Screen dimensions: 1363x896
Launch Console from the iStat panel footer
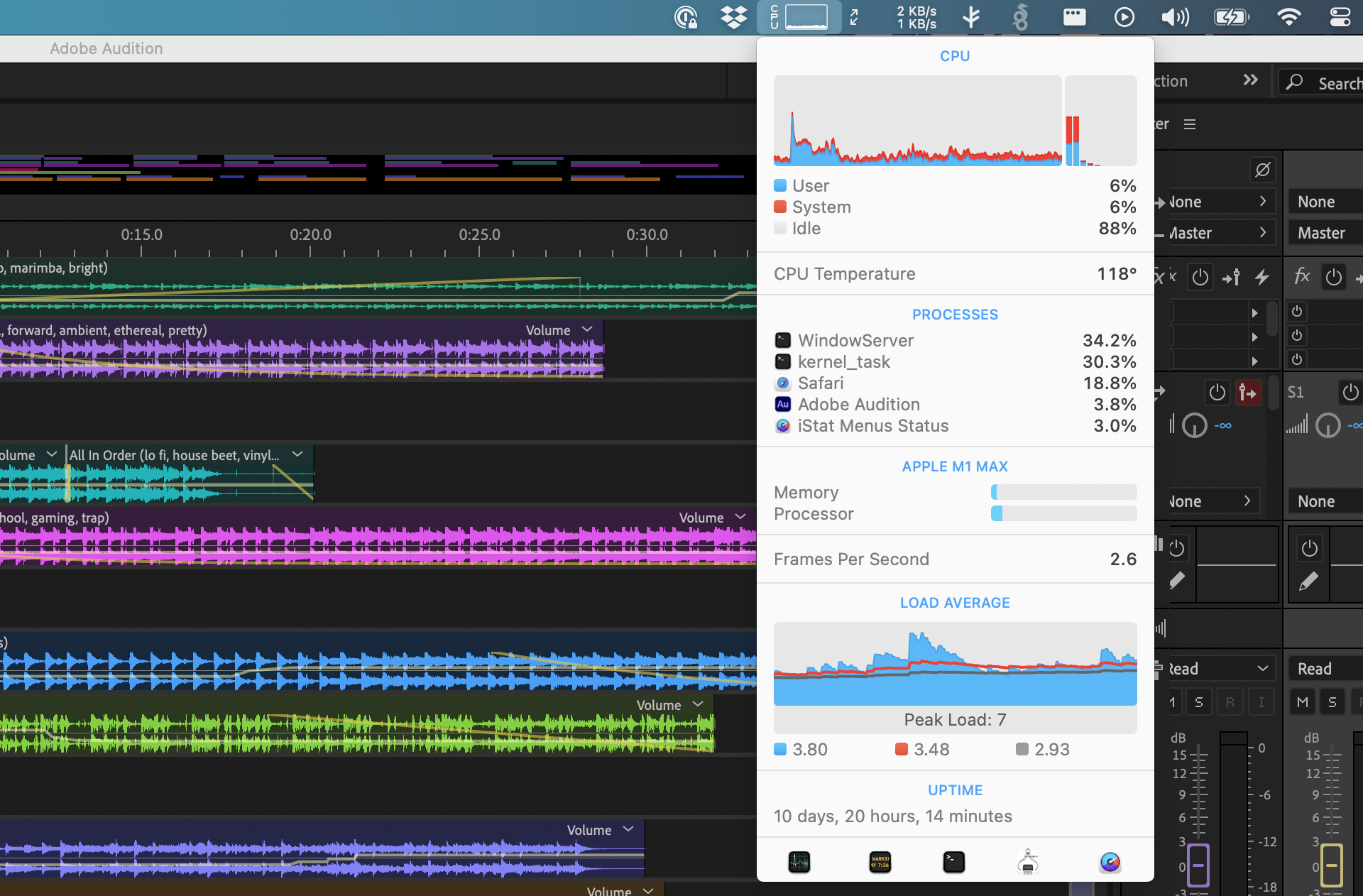pos(880,862)
